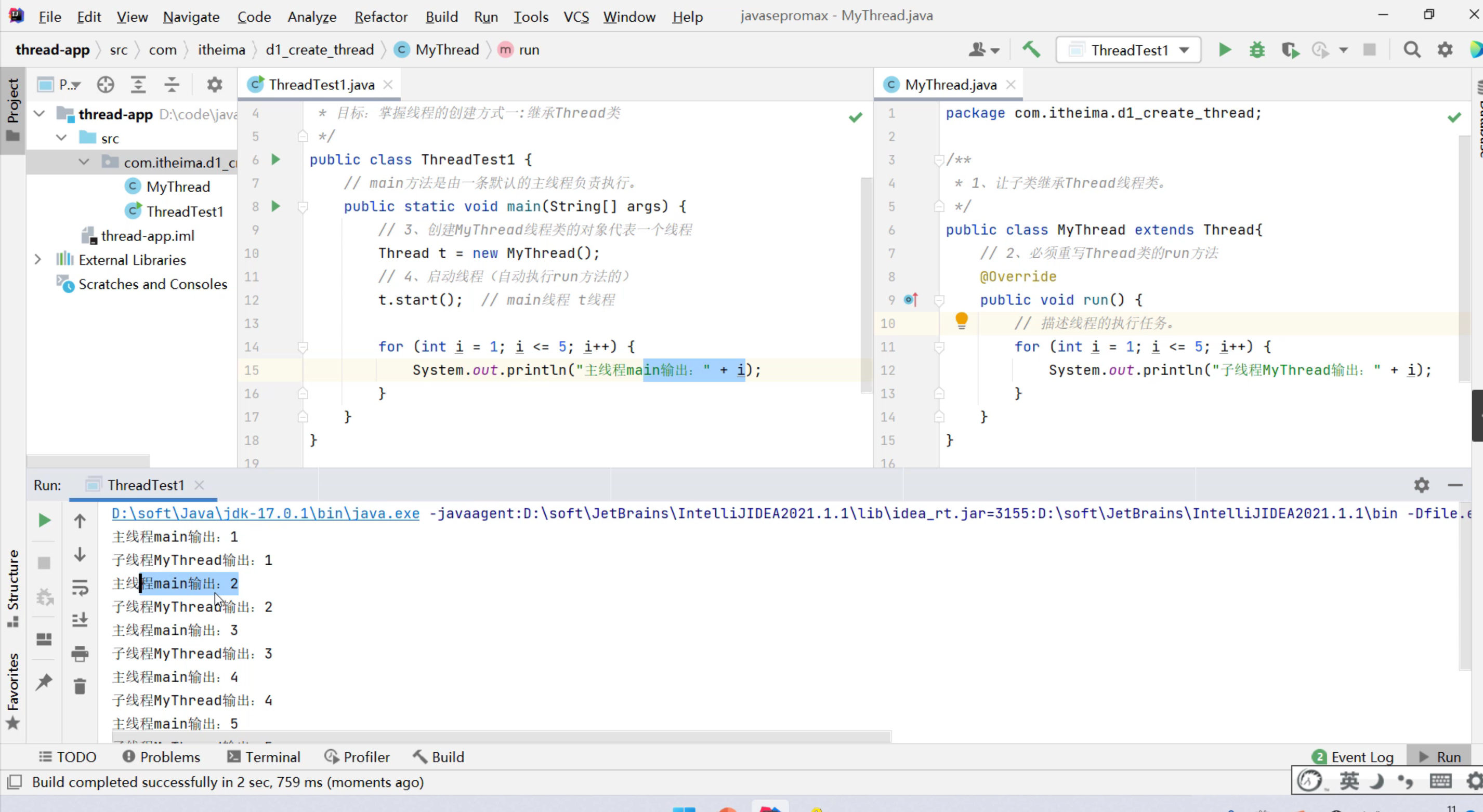Select MyThread class in project tree
Screen dimensions: 1483x812
click(x=178, y=187)
